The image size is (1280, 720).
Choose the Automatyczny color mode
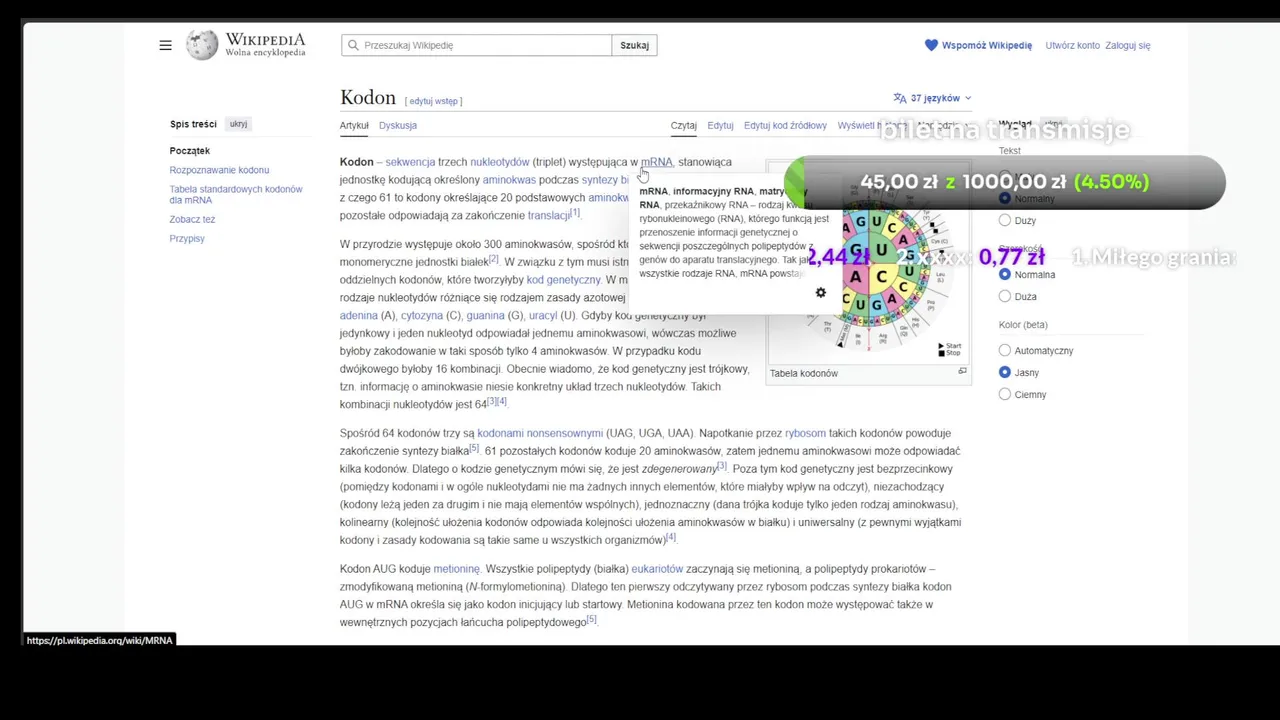click(1005, 350)
